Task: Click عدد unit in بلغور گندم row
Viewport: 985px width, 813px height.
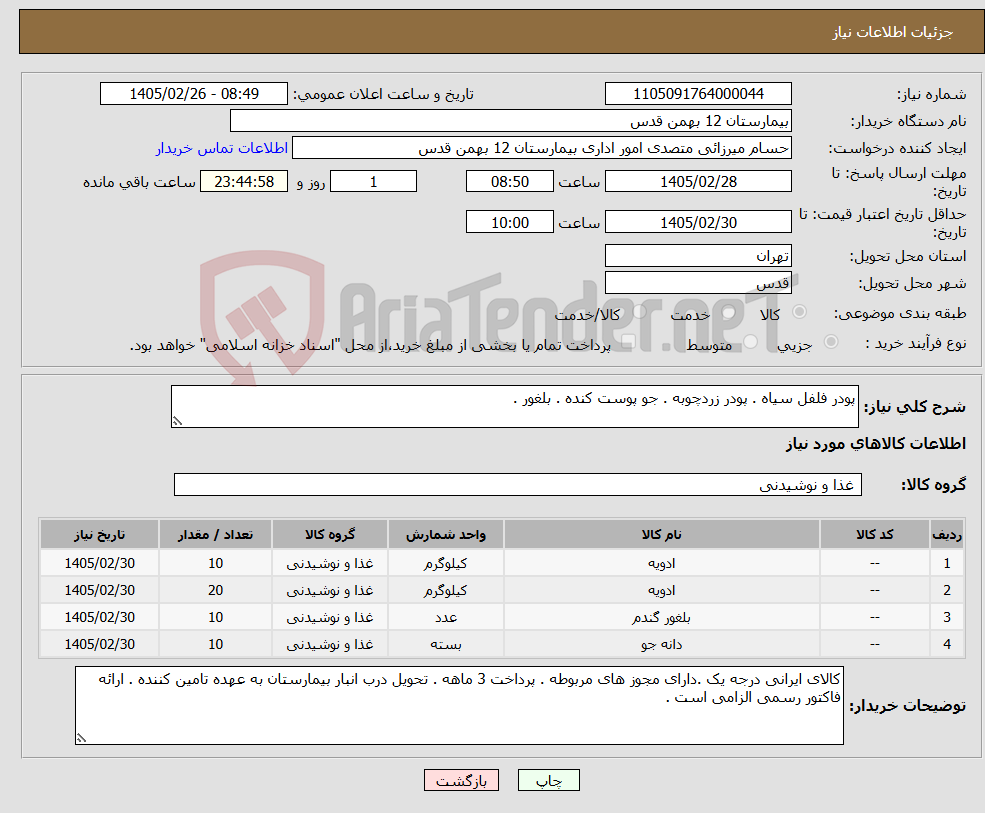Action: (x=445, y=617)
